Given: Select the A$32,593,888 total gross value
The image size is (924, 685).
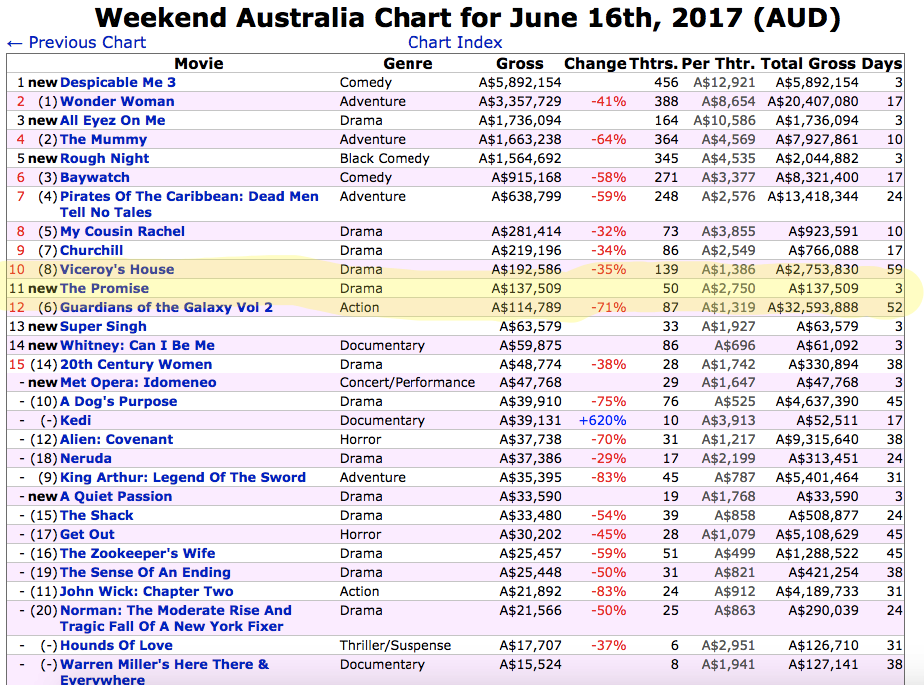Looking at the screenshot, I should click(813, 307).
